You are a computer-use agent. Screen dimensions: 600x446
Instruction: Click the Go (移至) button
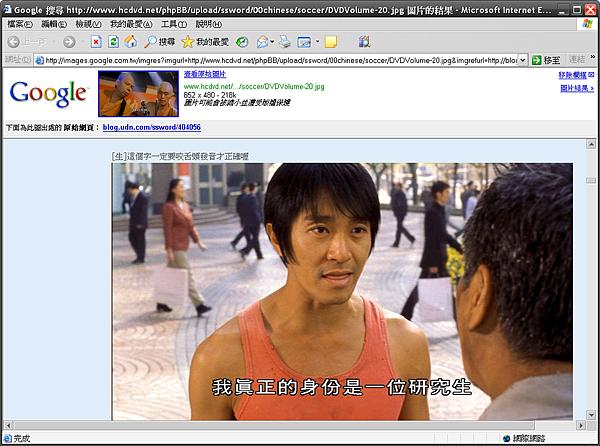tap(546, 60)
